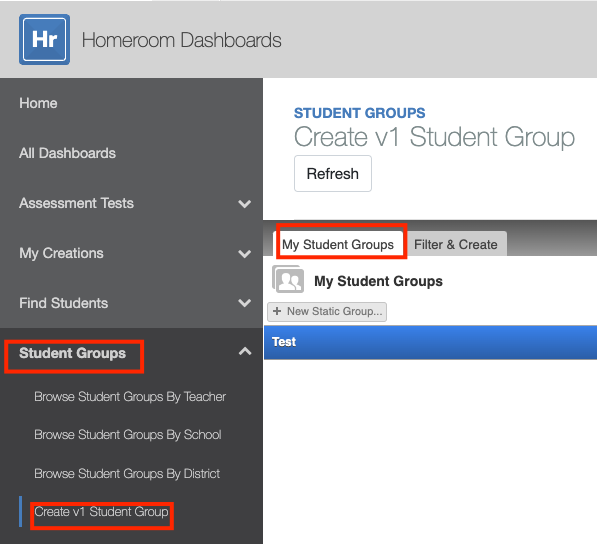The width and height of the screenshot is (597, 544).
Task: Expand the Find Students chevron
Action: (244, 303)
